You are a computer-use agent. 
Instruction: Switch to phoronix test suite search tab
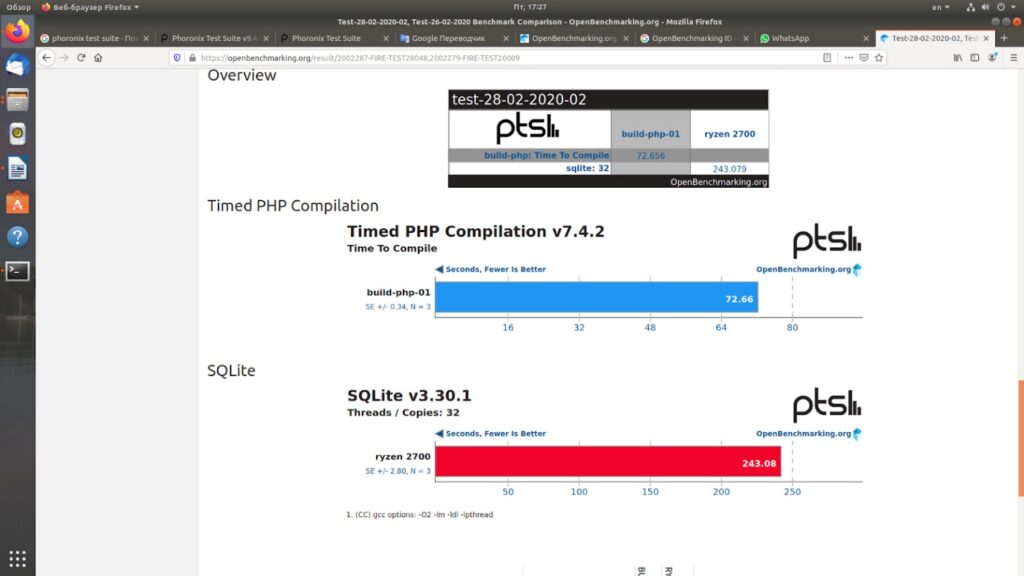click(x=95, y=38)
